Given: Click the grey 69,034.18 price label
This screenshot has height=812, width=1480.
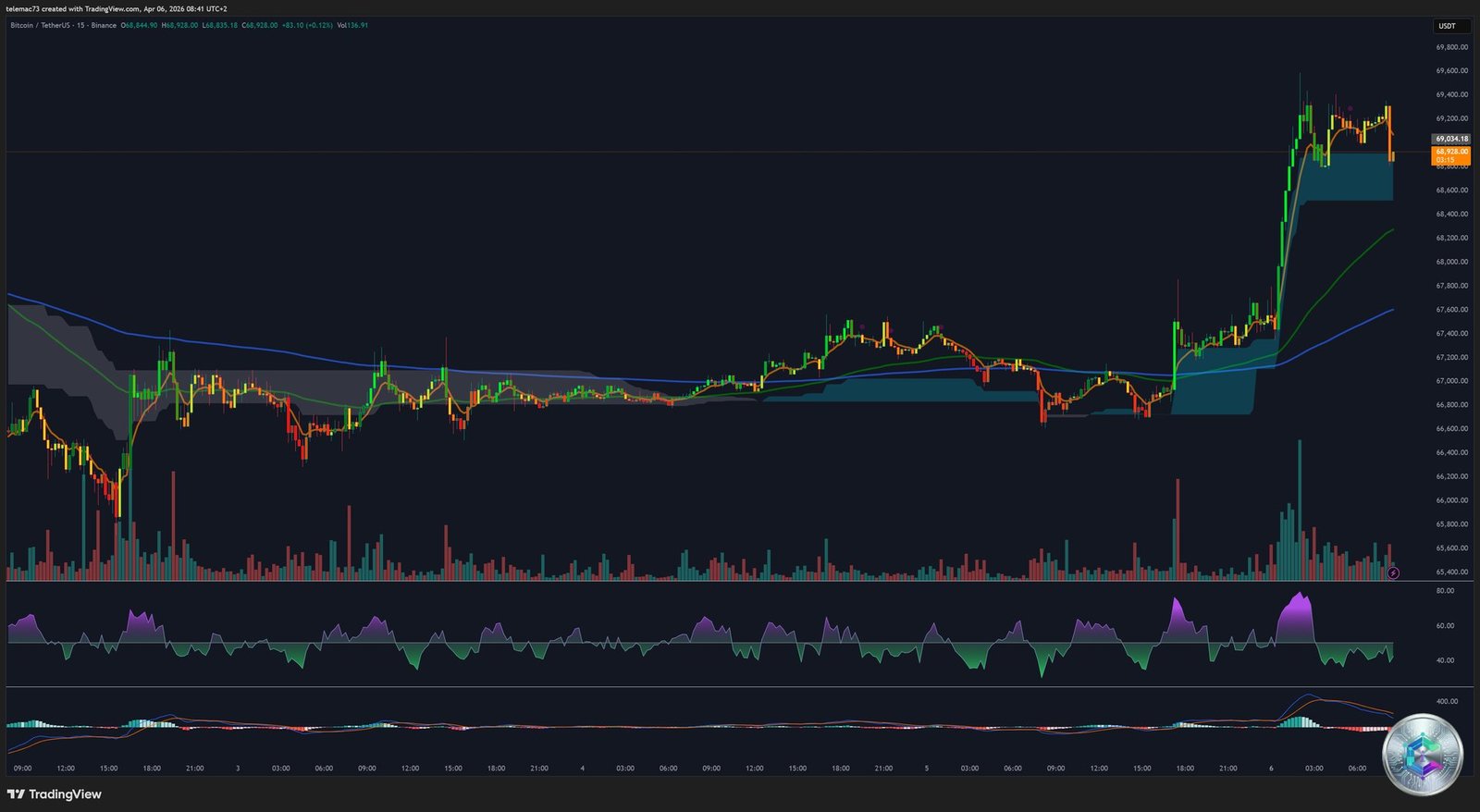Looking at the screenshot, I should (1451, 139).
